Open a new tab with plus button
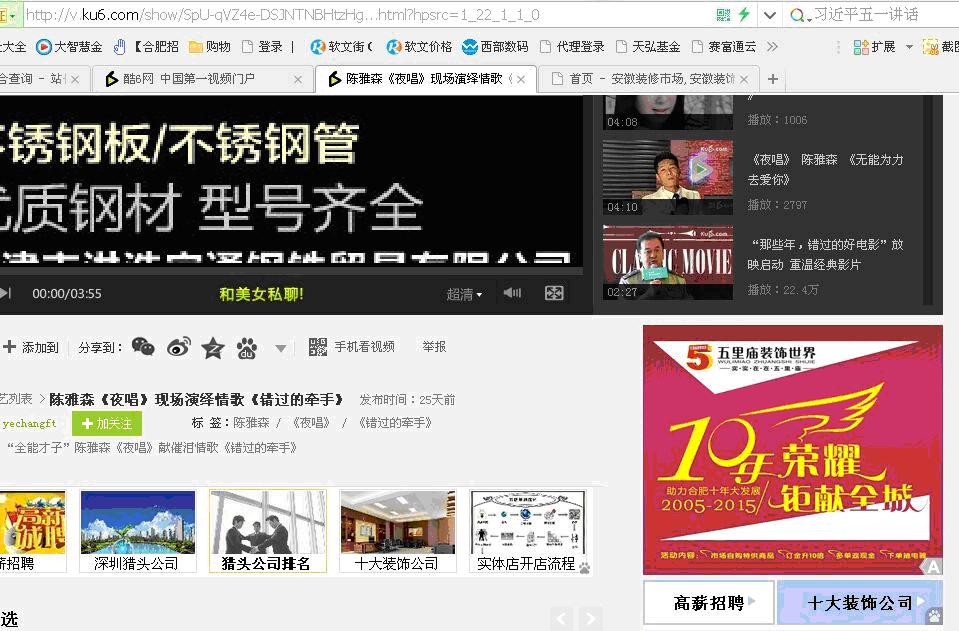 point(773,79)
